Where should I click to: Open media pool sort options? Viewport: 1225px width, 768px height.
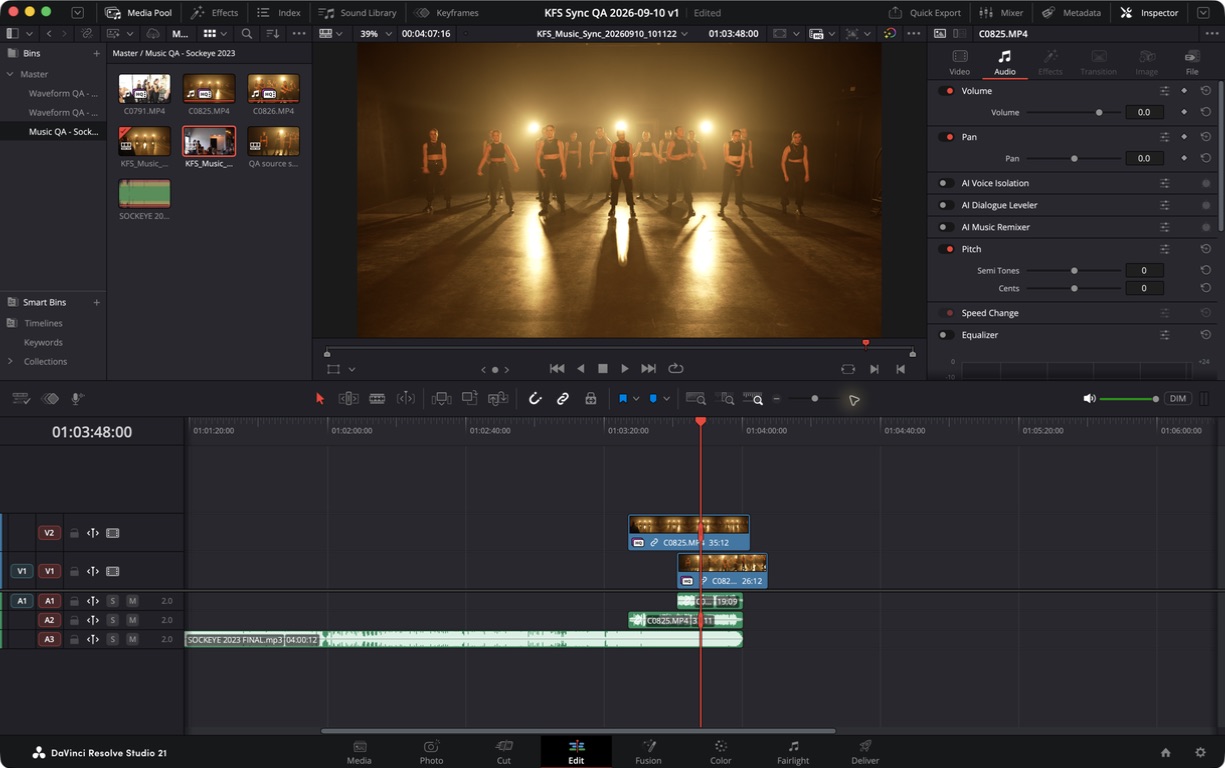pyautogui.click(x=273, y=33)
